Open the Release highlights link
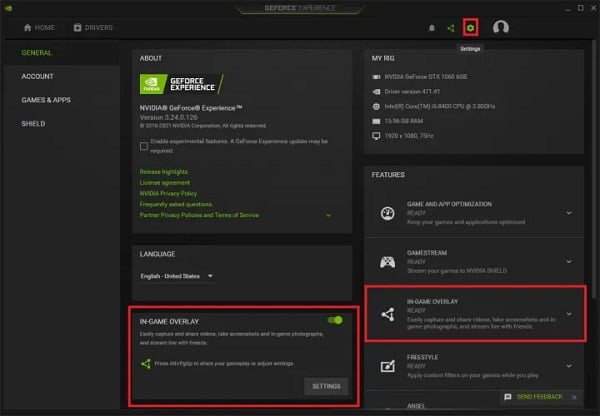 163,172
